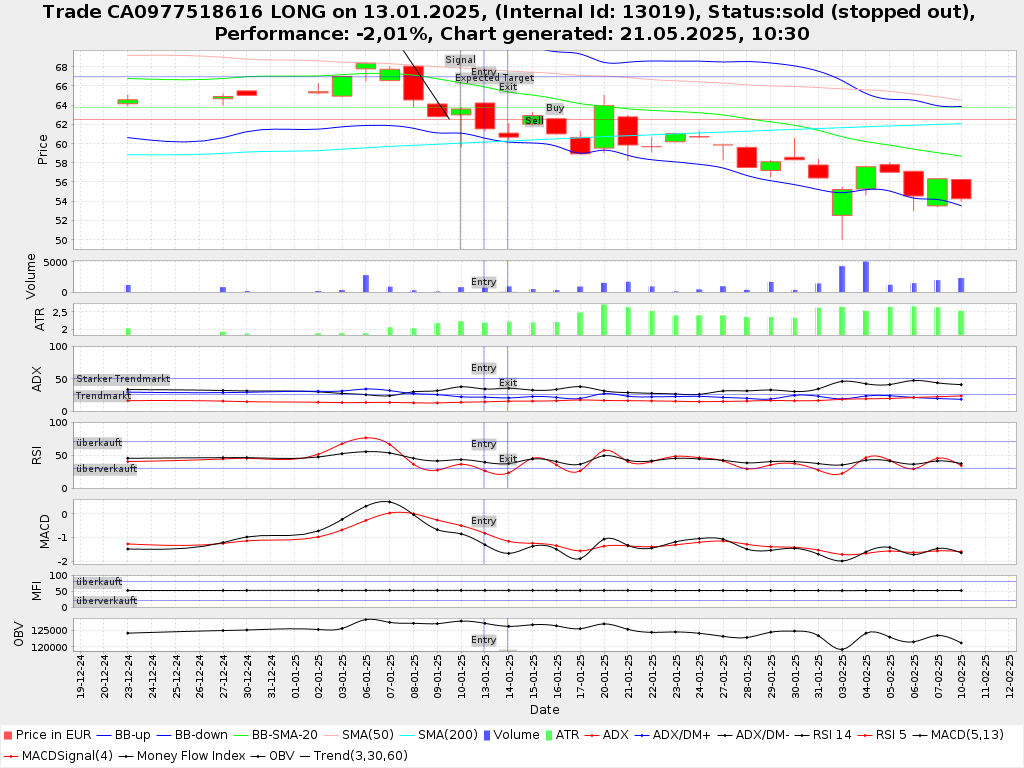
Task: Click the Exit label in RSI panel
Action: [508, 459]
